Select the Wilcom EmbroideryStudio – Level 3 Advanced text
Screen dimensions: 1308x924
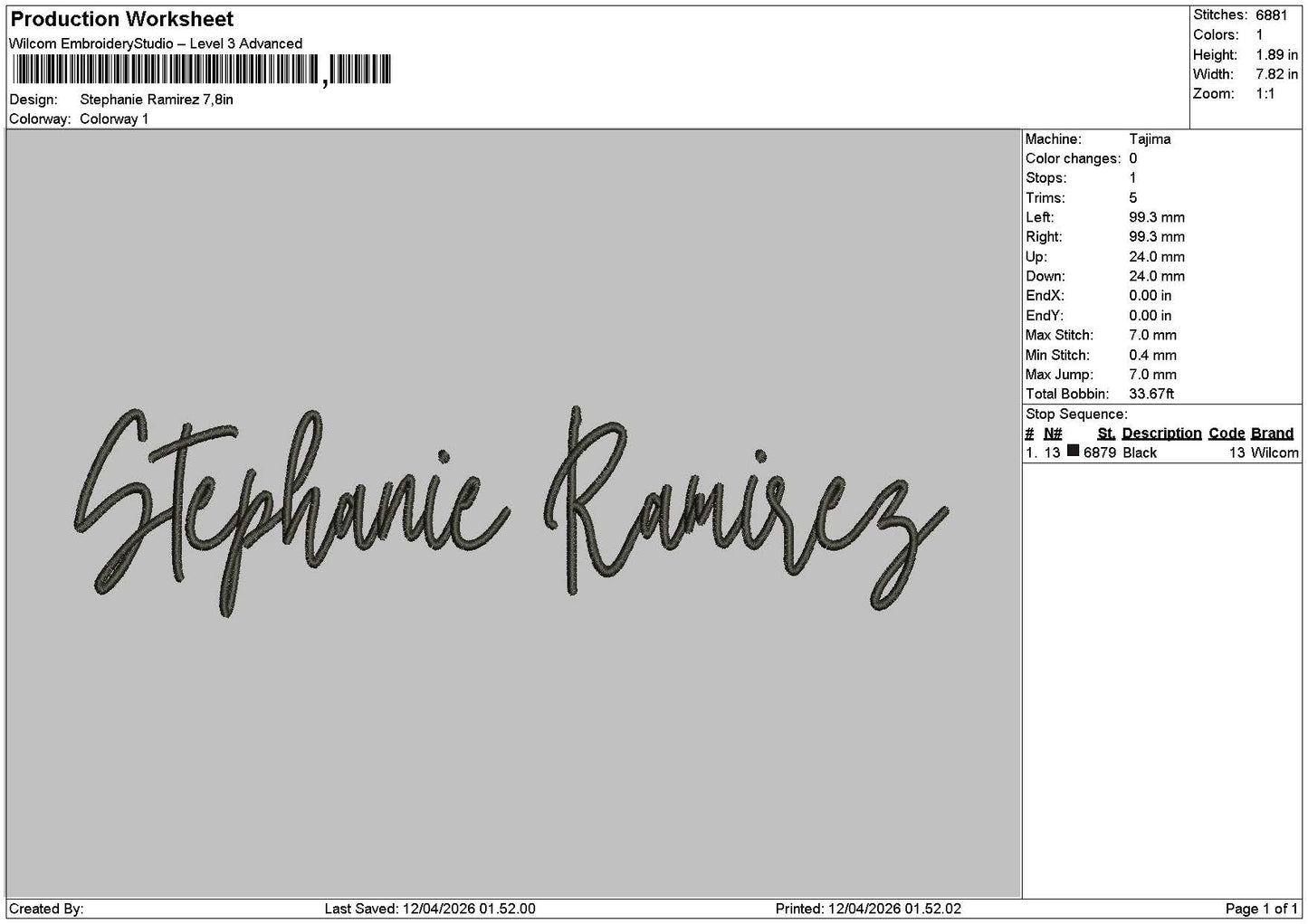point(155,43)
